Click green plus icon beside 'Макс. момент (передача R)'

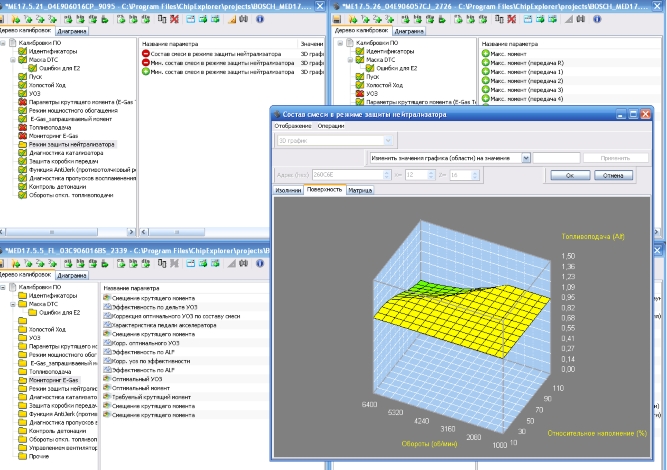click(485, 63)
